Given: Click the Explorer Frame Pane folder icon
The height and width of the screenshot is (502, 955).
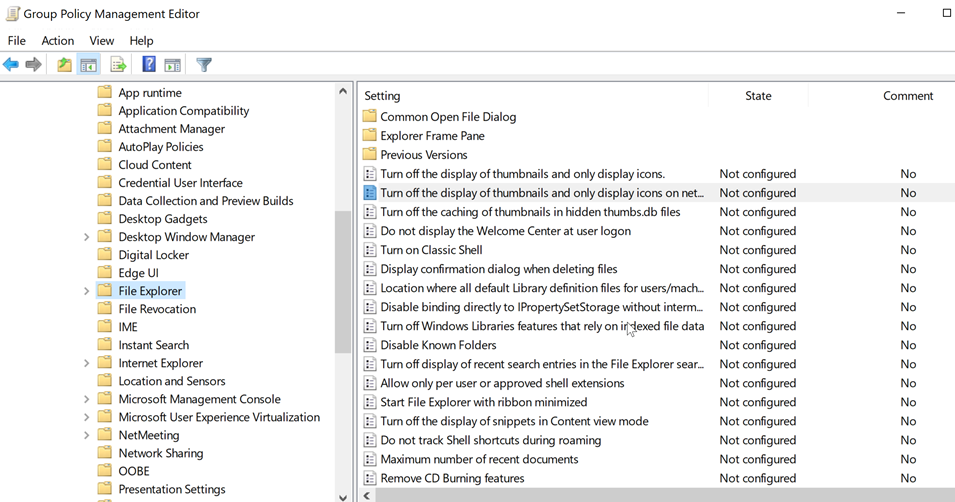Looking at the screenshot, I should click(x=369, y=135).
